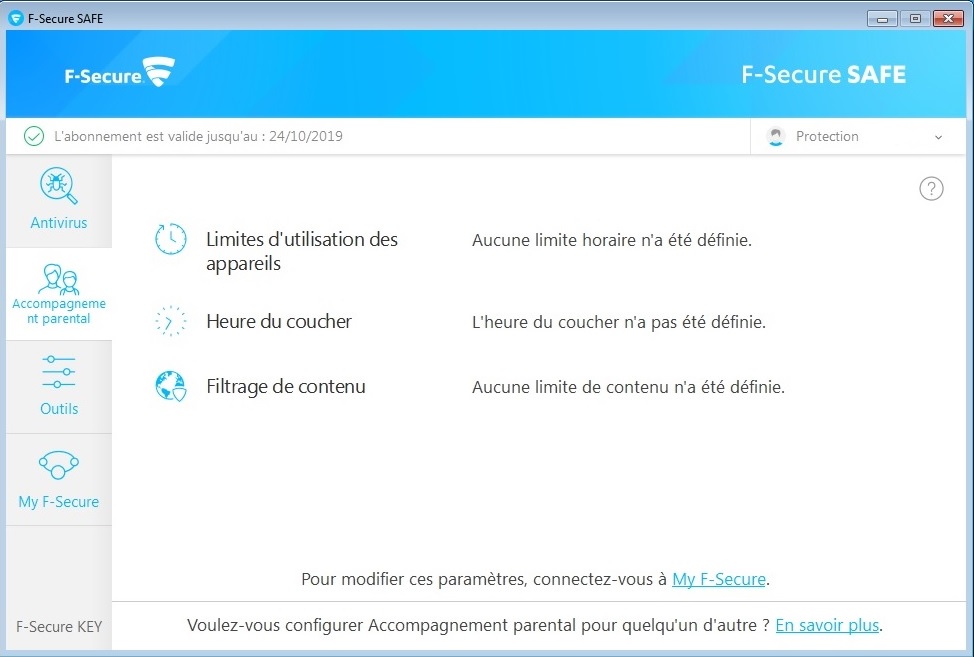Select Limites d'utilisation des appareils entry

(302, 251)
